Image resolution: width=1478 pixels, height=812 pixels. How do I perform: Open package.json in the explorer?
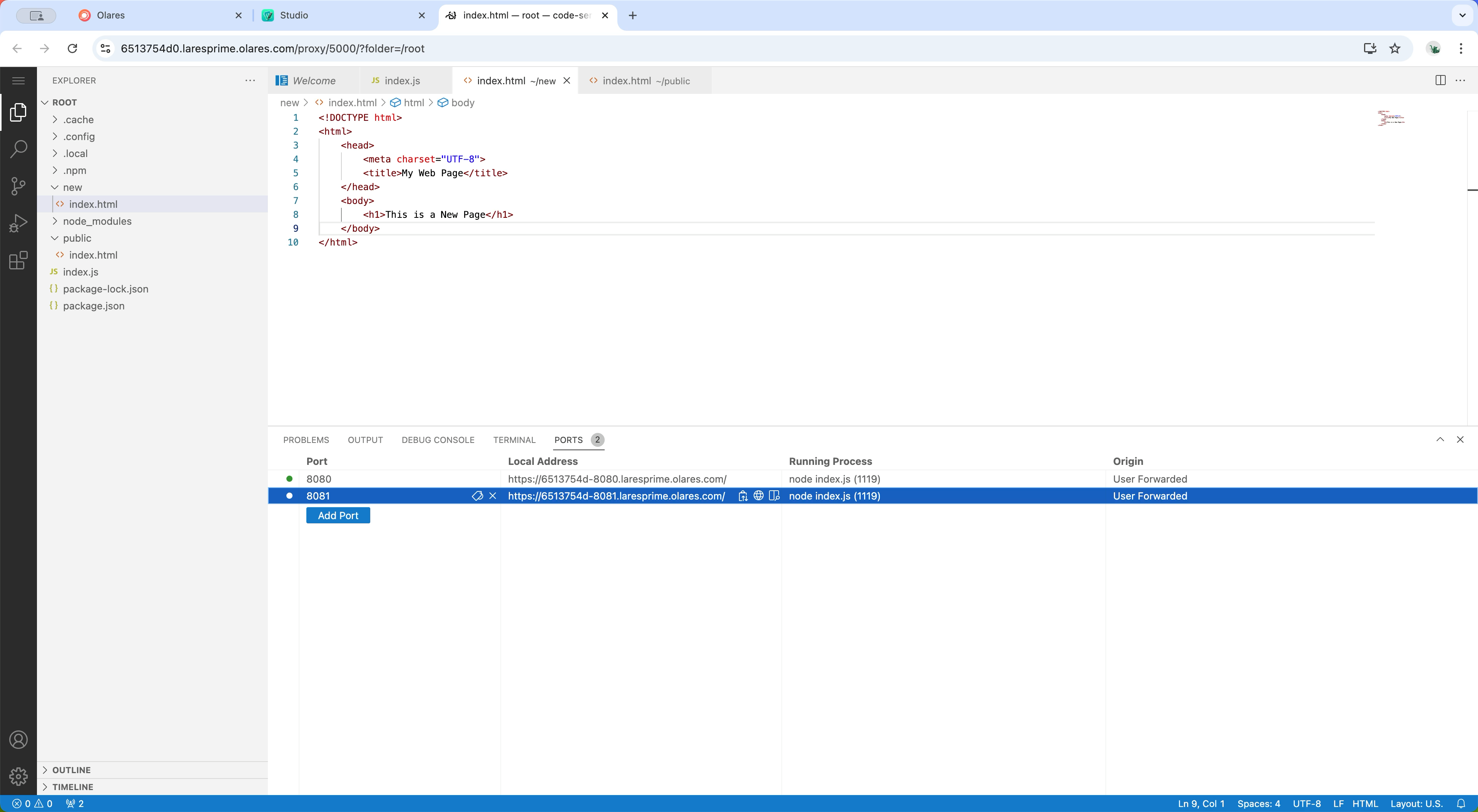(94, 306)
